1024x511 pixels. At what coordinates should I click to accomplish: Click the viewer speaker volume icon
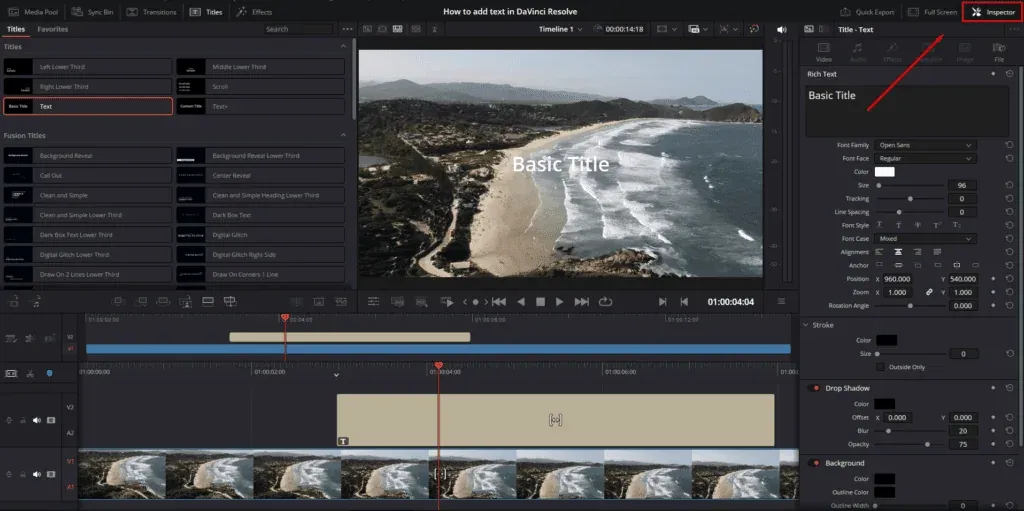pos(782,29)
